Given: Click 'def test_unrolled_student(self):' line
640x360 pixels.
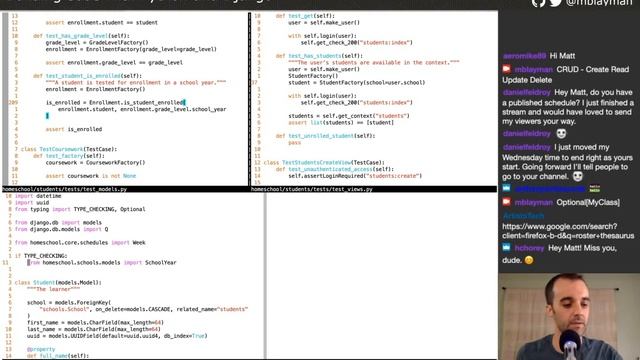Looking at the screenshot, I should pos(325,136).
